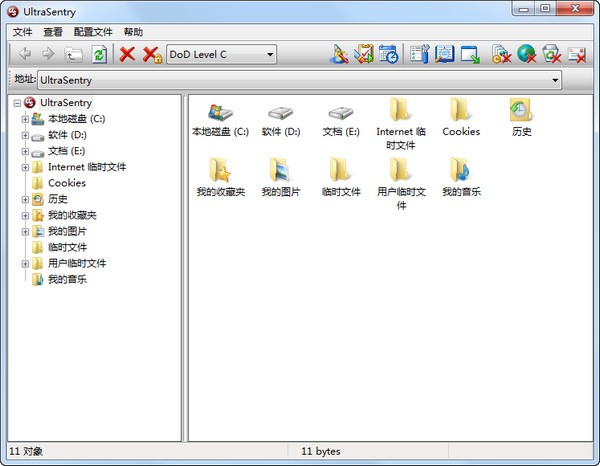This screenshot has width=600, height=466.
Task: Click the recycle bin wipe icon
Action: pyautogui.click(x=552, y=54)
